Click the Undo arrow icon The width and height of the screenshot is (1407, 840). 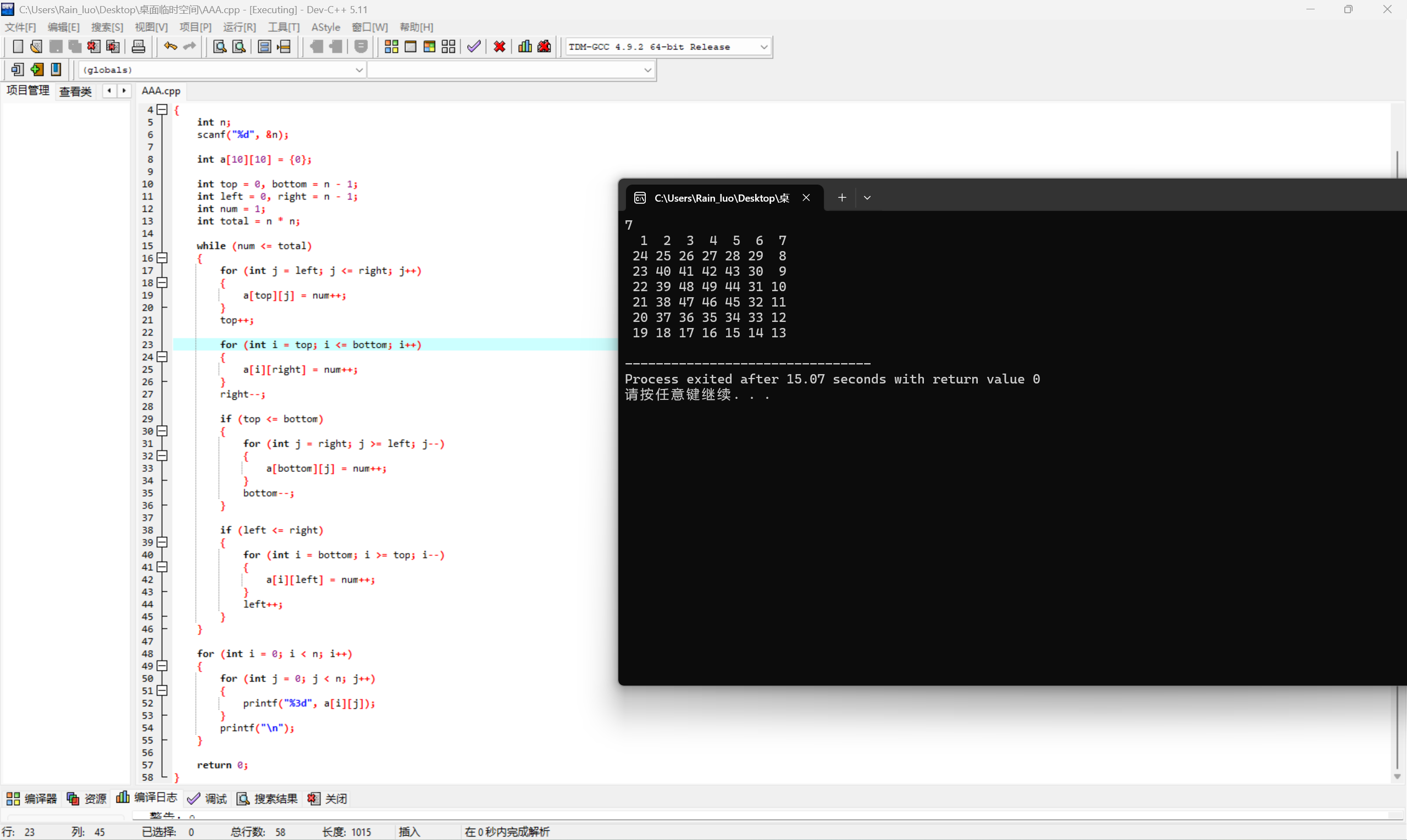pos(170,46)
